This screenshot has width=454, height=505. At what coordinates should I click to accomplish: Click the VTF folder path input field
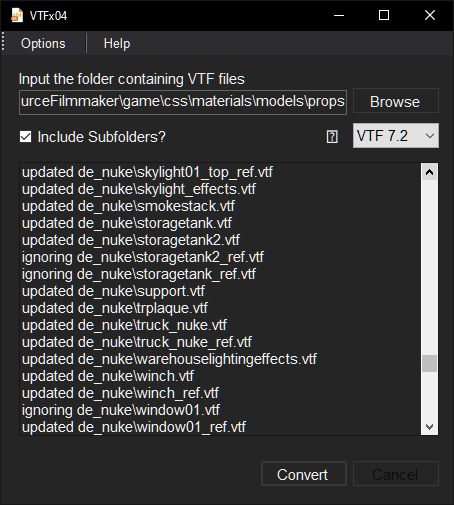(183, 102)
